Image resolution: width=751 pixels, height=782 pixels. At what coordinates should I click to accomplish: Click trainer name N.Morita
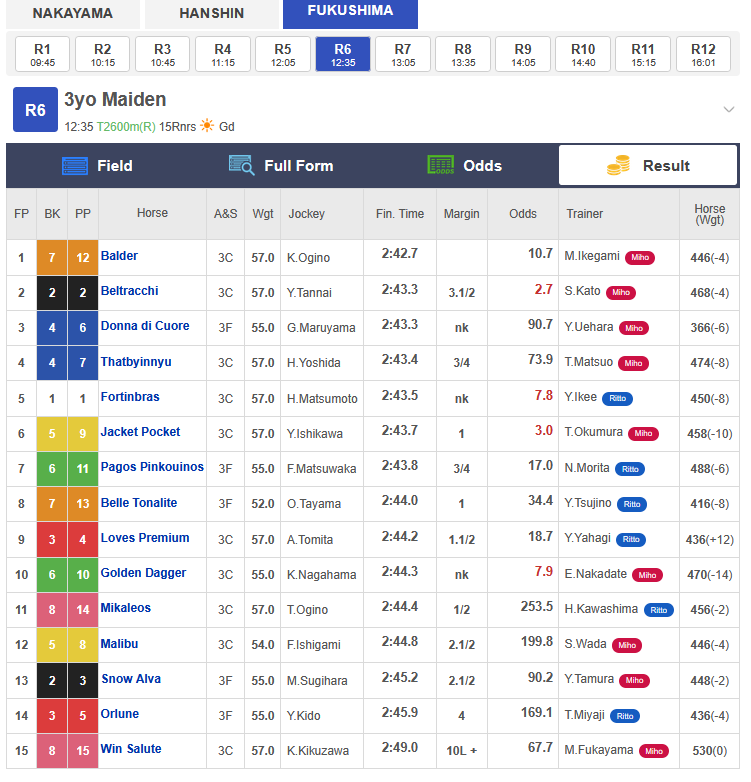[587, 468]
